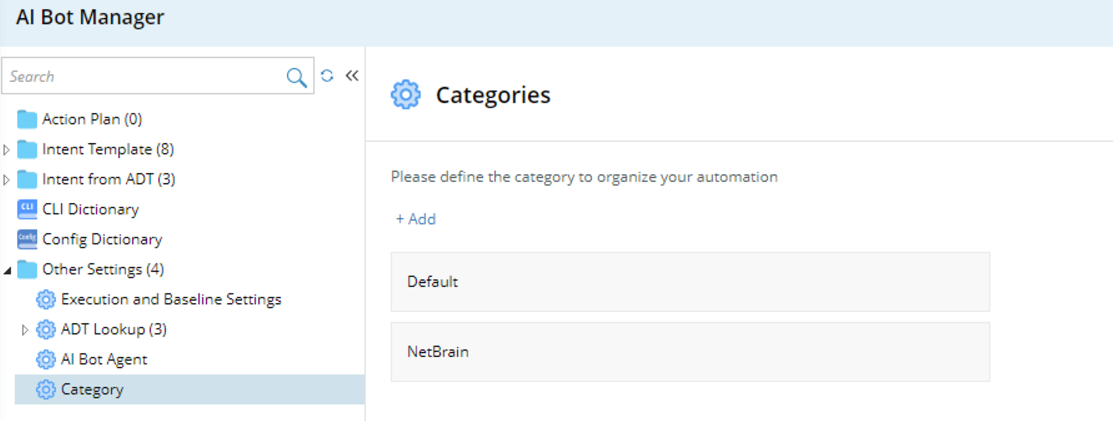Click the + Add link
Viewport: 1113px width, 421px height.
tap(416, 219)
